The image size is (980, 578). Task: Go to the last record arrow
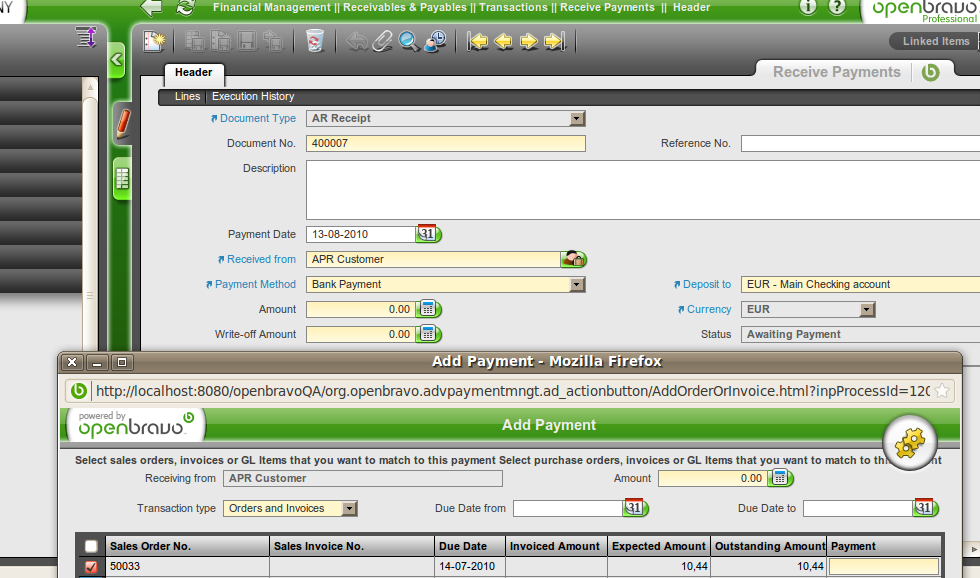[x=555, y=41]
